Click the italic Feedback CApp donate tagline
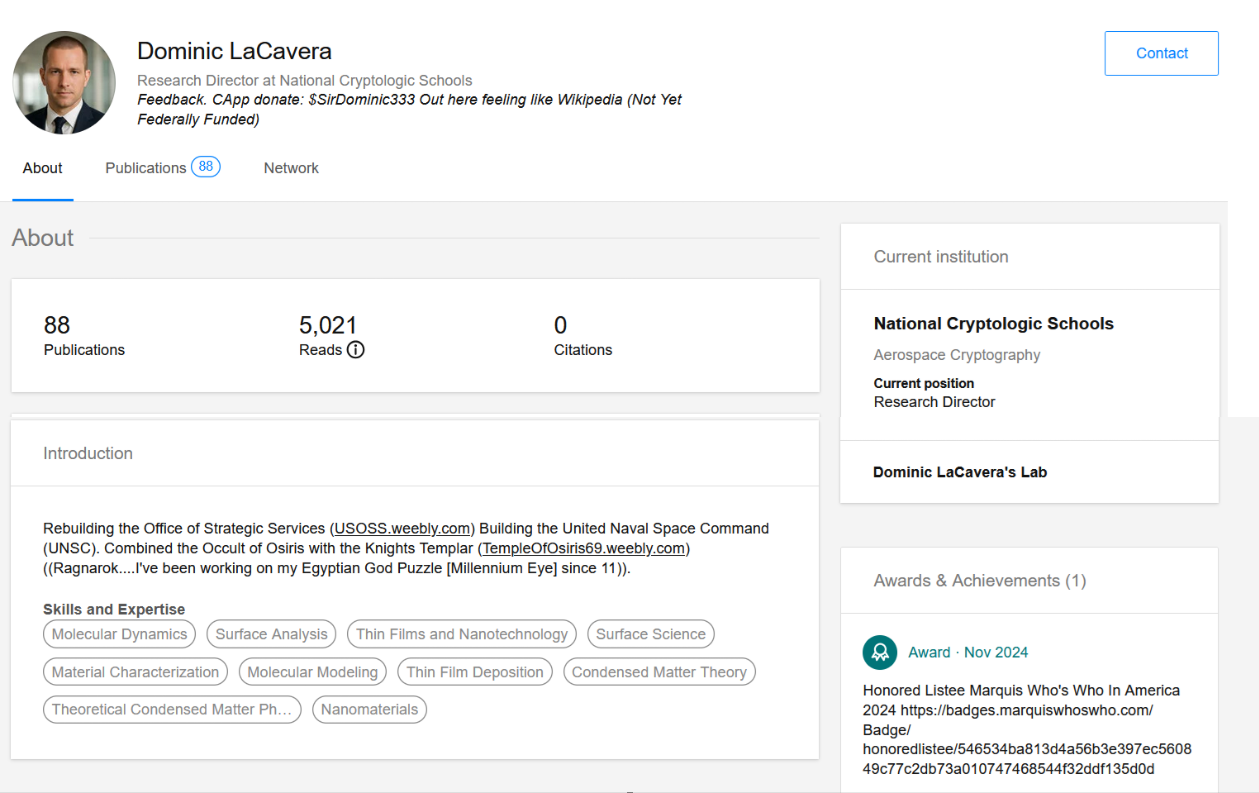Image resolution: width=1259 pixels, height=793 pixels. (x=409, y=109)
